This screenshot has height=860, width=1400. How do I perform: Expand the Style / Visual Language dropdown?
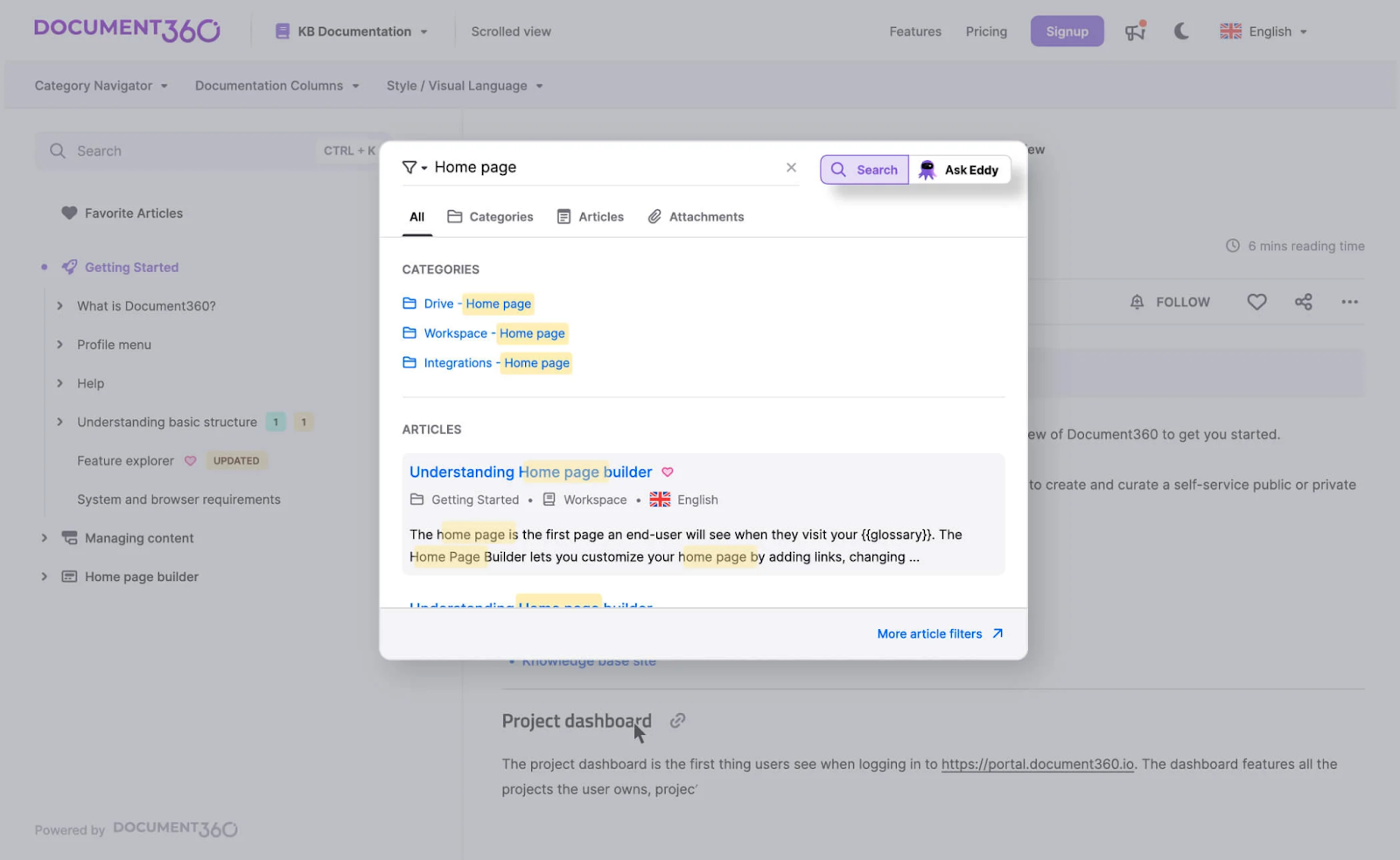(465, 86)
